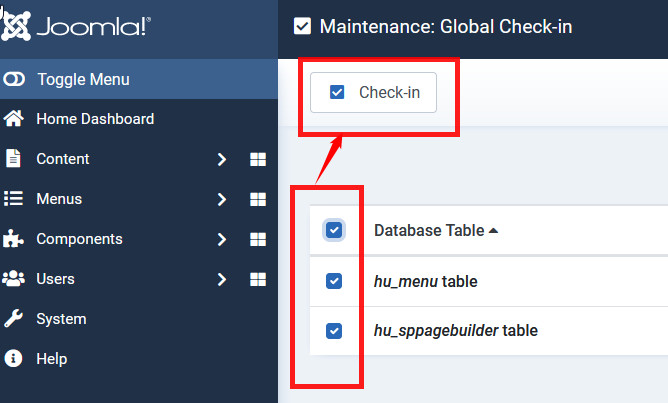Open the Users dashboard grid icon
Viewport: 668px width, 403px height.
(257, 279)
